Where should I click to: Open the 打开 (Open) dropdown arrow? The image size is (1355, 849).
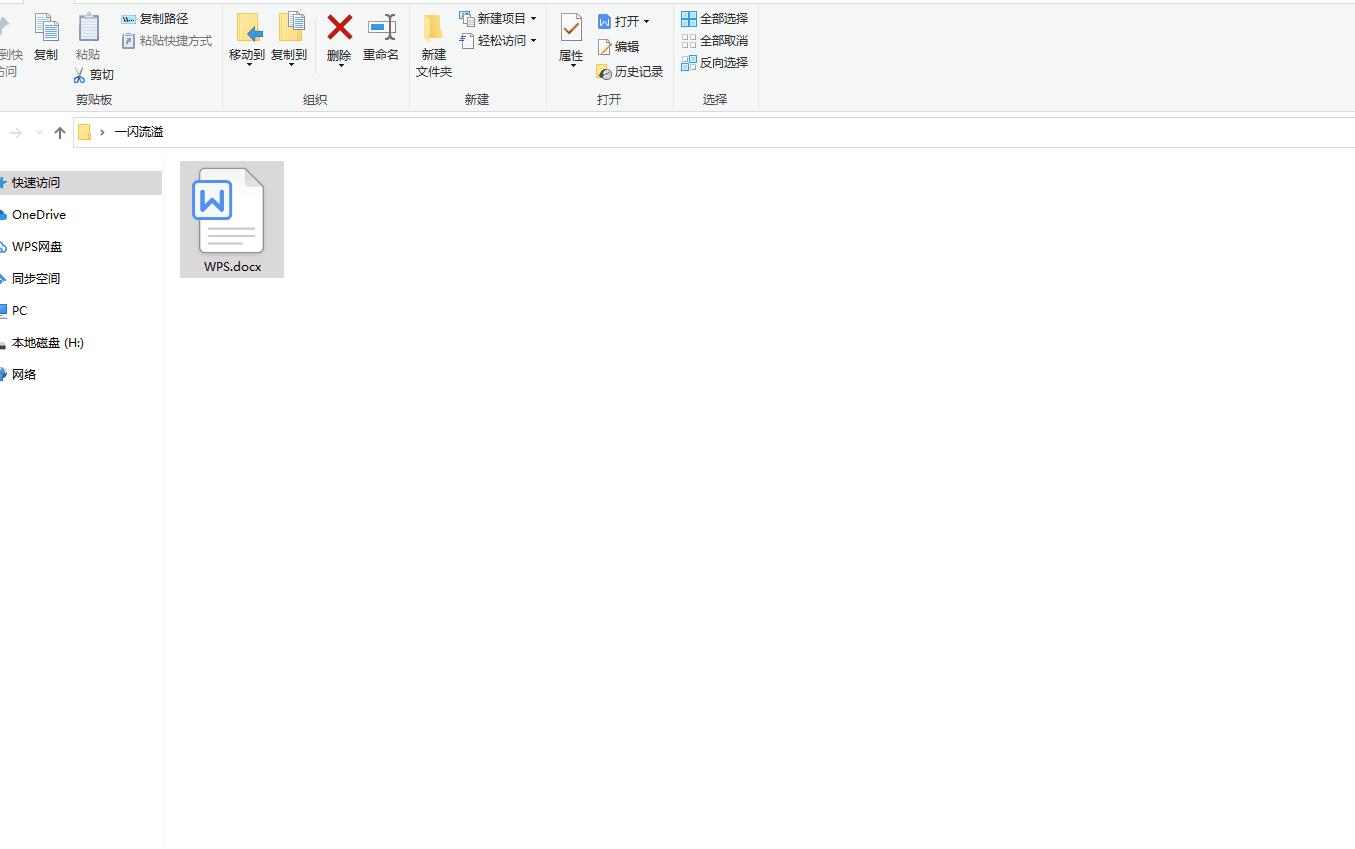click(645, 20)
